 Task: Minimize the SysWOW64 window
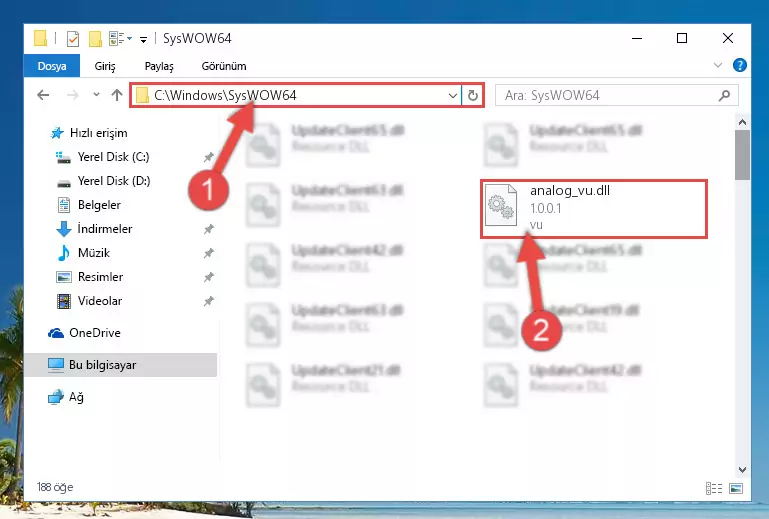coord(637,38)
